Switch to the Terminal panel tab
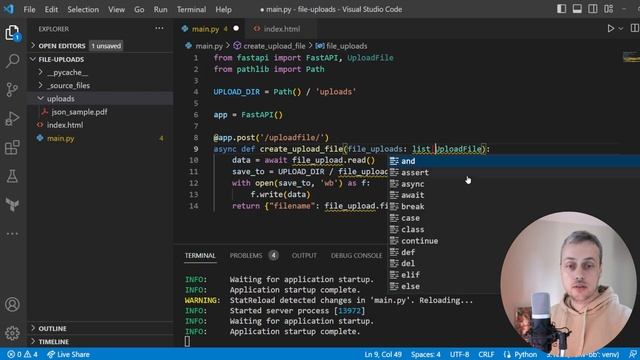Screen dimensions: 640x360 200,256
